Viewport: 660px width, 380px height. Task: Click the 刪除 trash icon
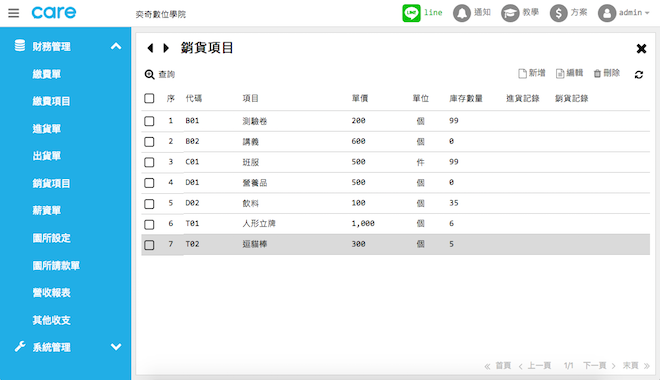pyautogui.click(x=597, y=74)
